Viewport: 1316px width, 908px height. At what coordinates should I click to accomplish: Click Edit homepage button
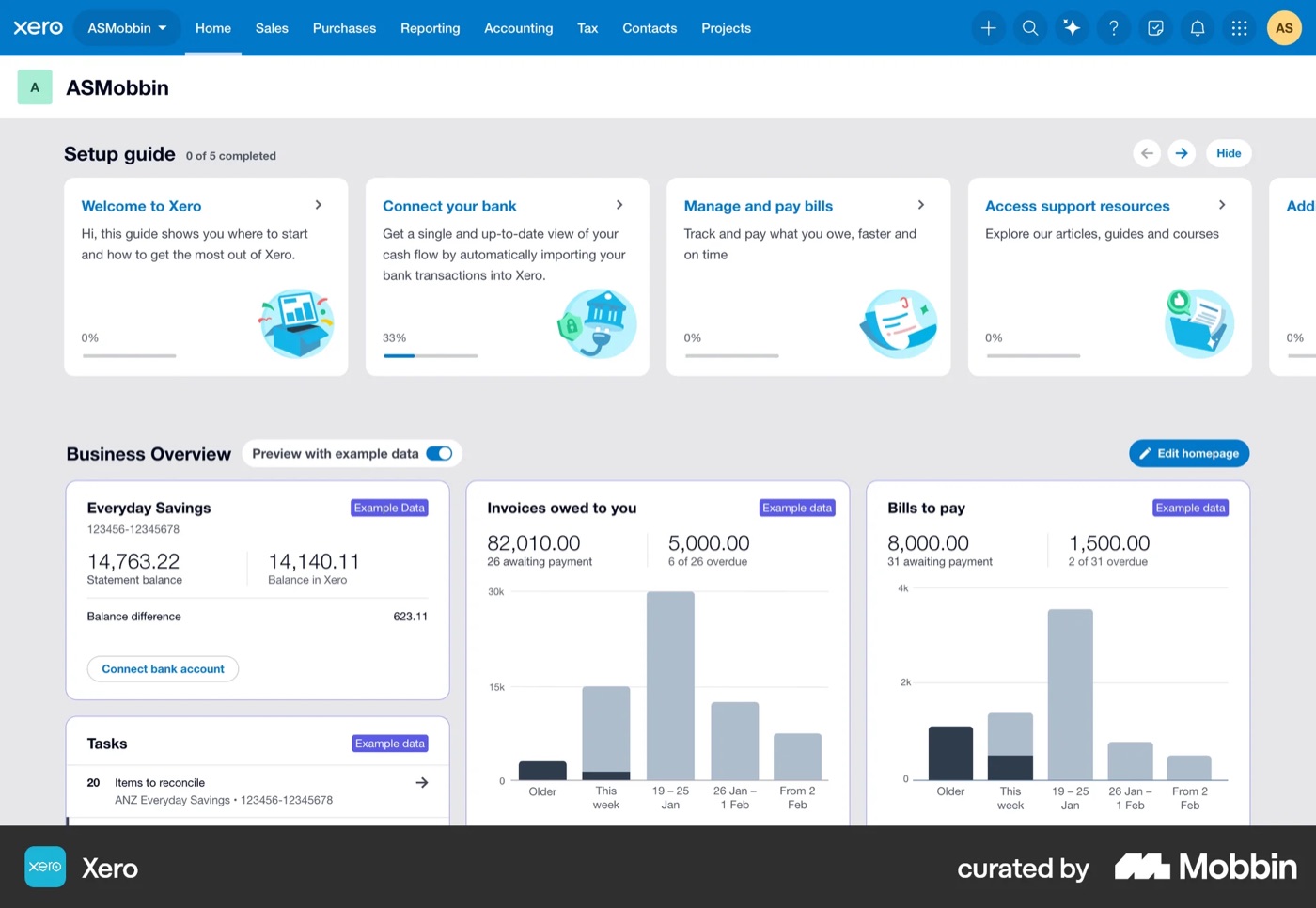[1189, 453]
